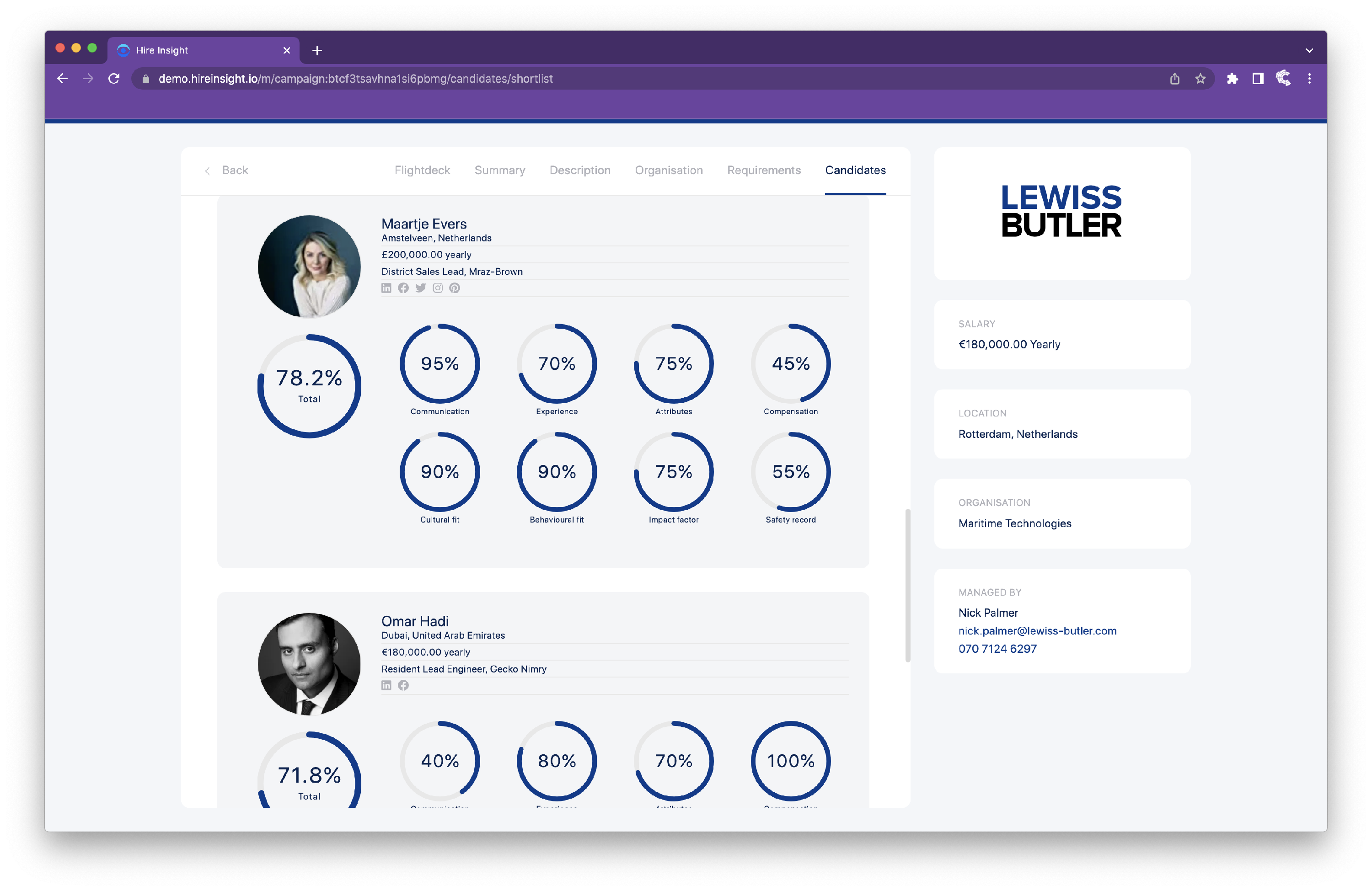
Task: Click the share page icon
Action: click(1175, 79)
